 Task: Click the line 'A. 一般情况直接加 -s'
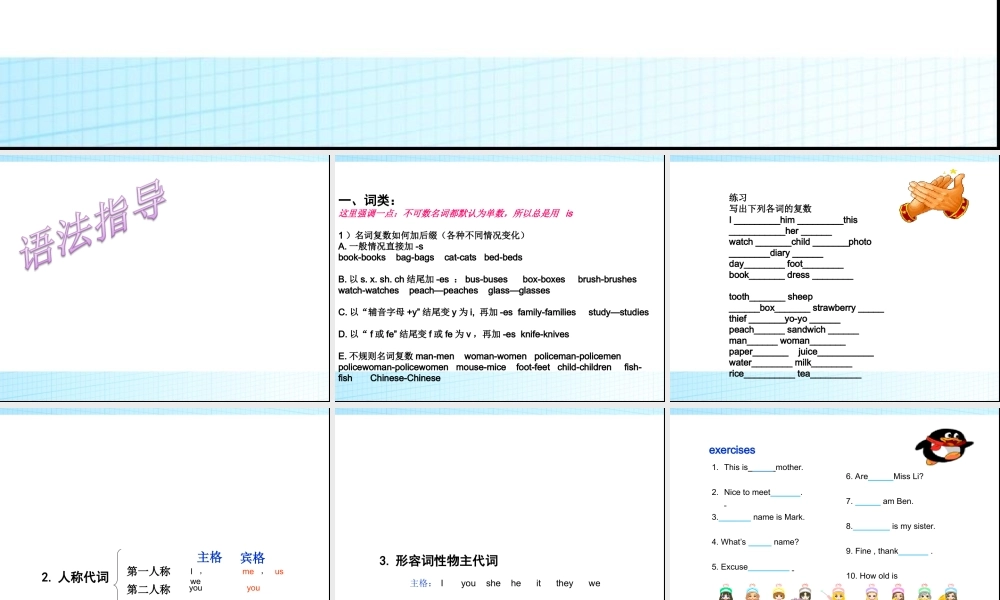pyautogui.click(x=381, y=246)
